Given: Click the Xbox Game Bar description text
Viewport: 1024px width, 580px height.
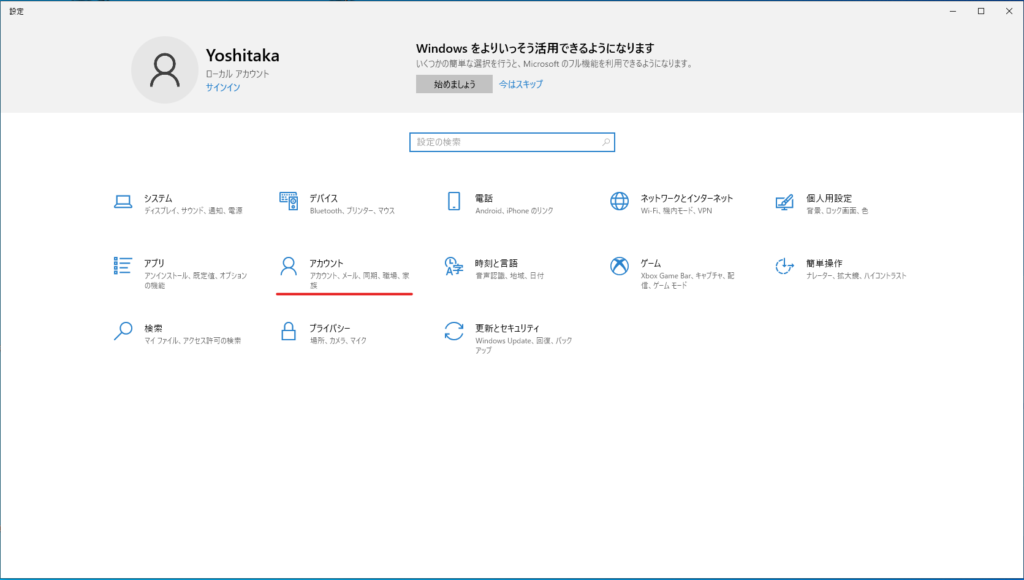Looking at the screenshot, I should 687,280.
